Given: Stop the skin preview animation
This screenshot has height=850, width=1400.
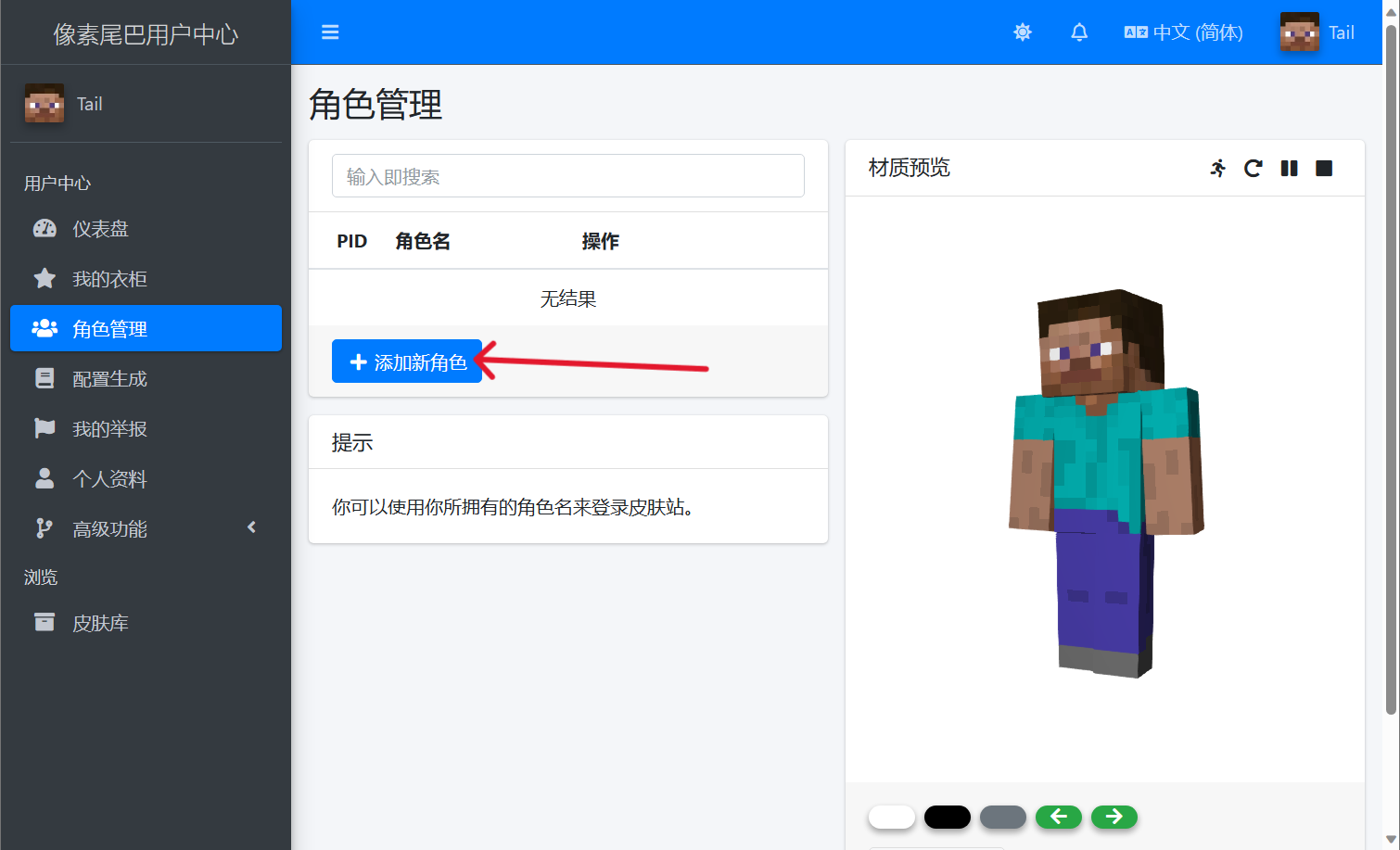Looking at the screenshot, I should pyautogui.click(x=1324, y=168).
